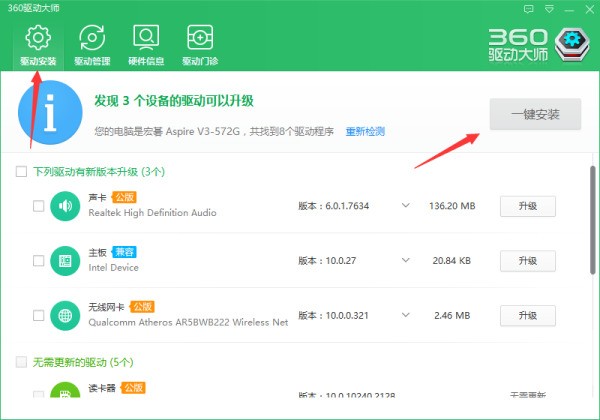This screenshot has width=600, height=420.
Task: Click the 公版 badge next to 读卡器
Action: point(133,388)
